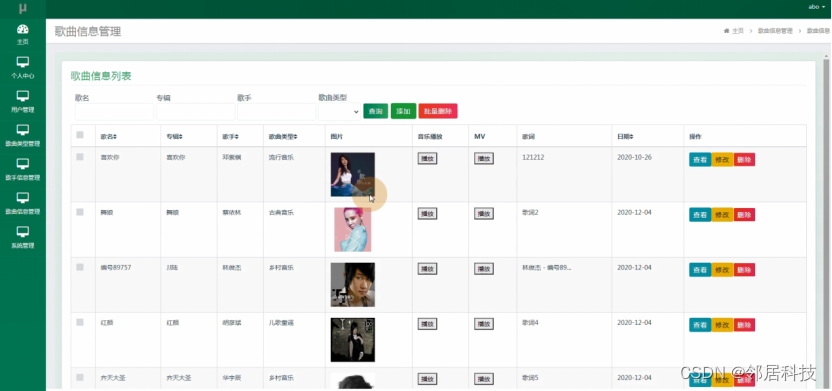Play the MV for the 齐天大圣 row
The width and height of the screenshot is (832, 391).
click(484, 379)
